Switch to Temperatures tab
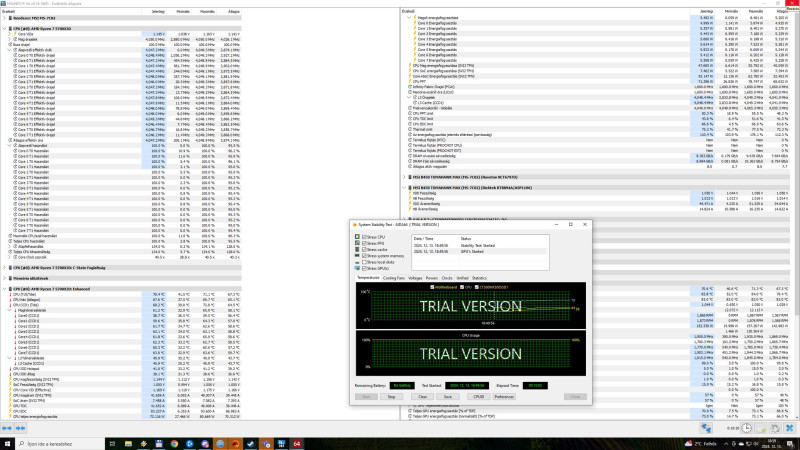 coord(368,278)
